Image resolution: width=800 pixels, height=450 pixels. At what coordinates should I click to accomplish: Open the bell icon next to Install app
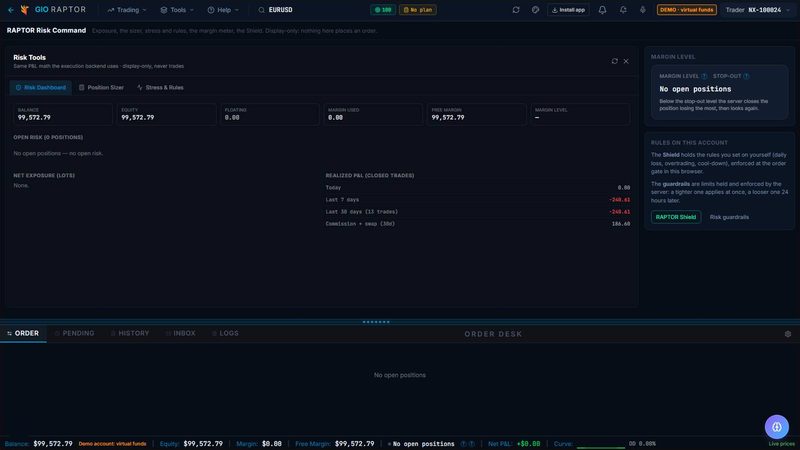[603, 10]
